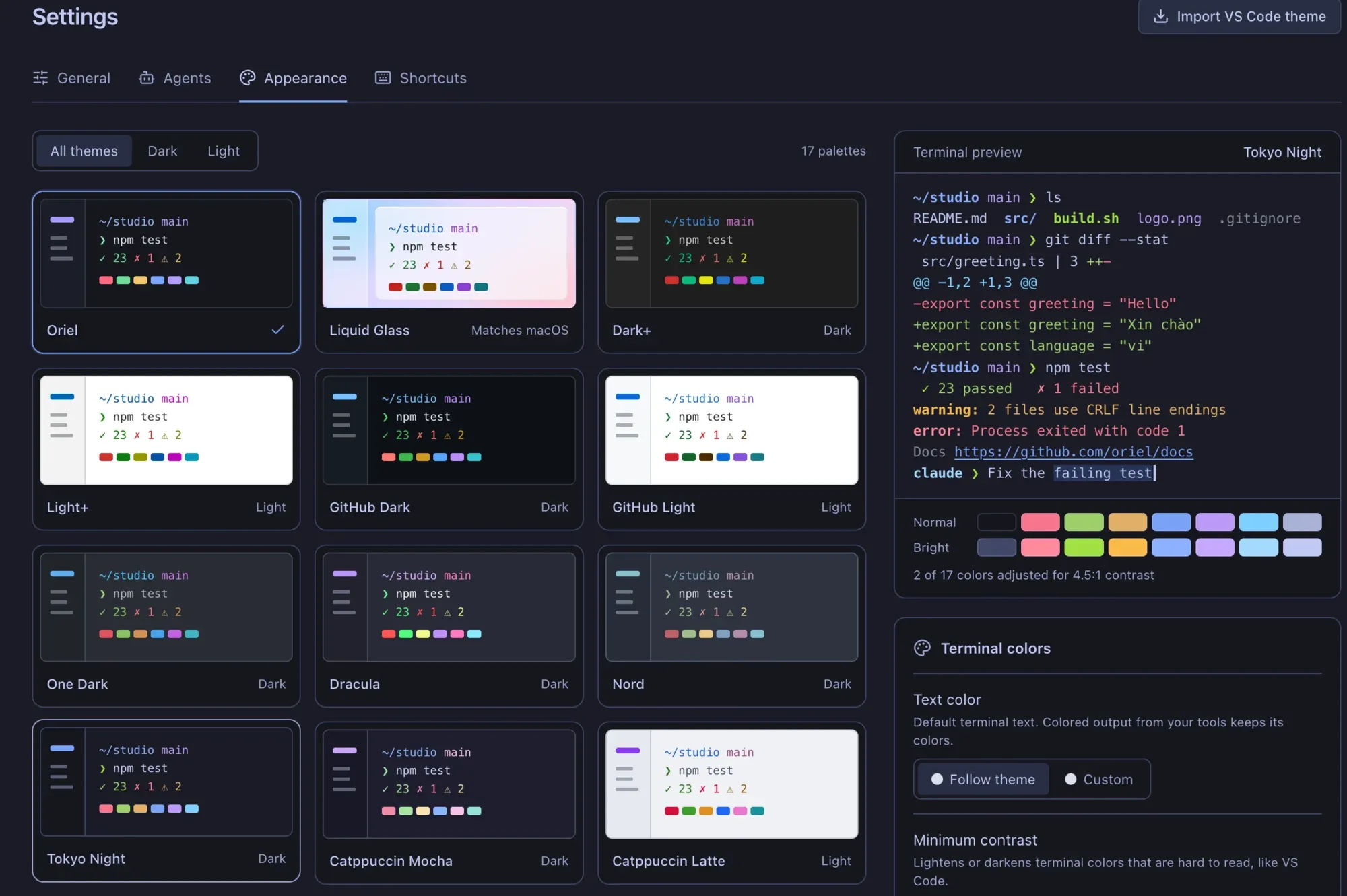Image resolution: width=1347 pixels, height=896 pixels.
Task: Show All themes filter
Action: 84,151
